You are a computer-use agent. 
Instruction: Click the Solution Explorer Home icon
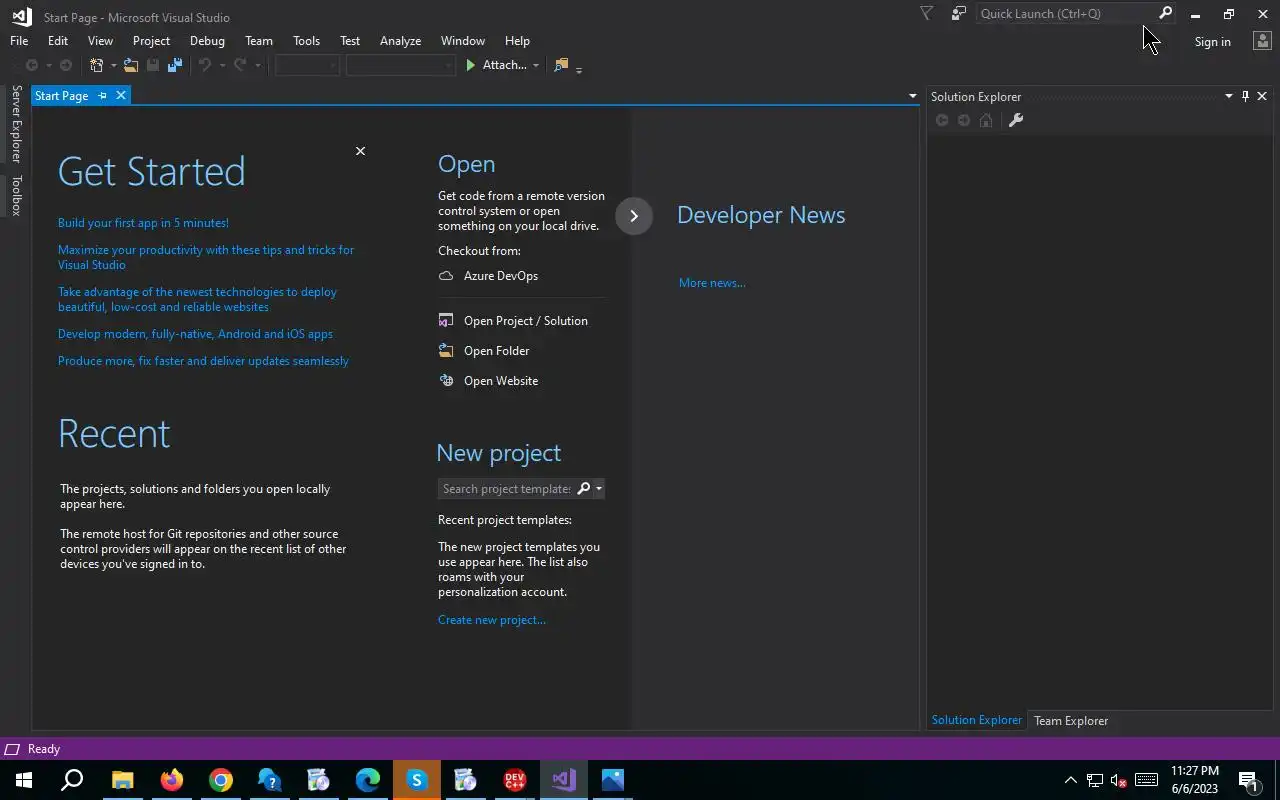[986, 120]
